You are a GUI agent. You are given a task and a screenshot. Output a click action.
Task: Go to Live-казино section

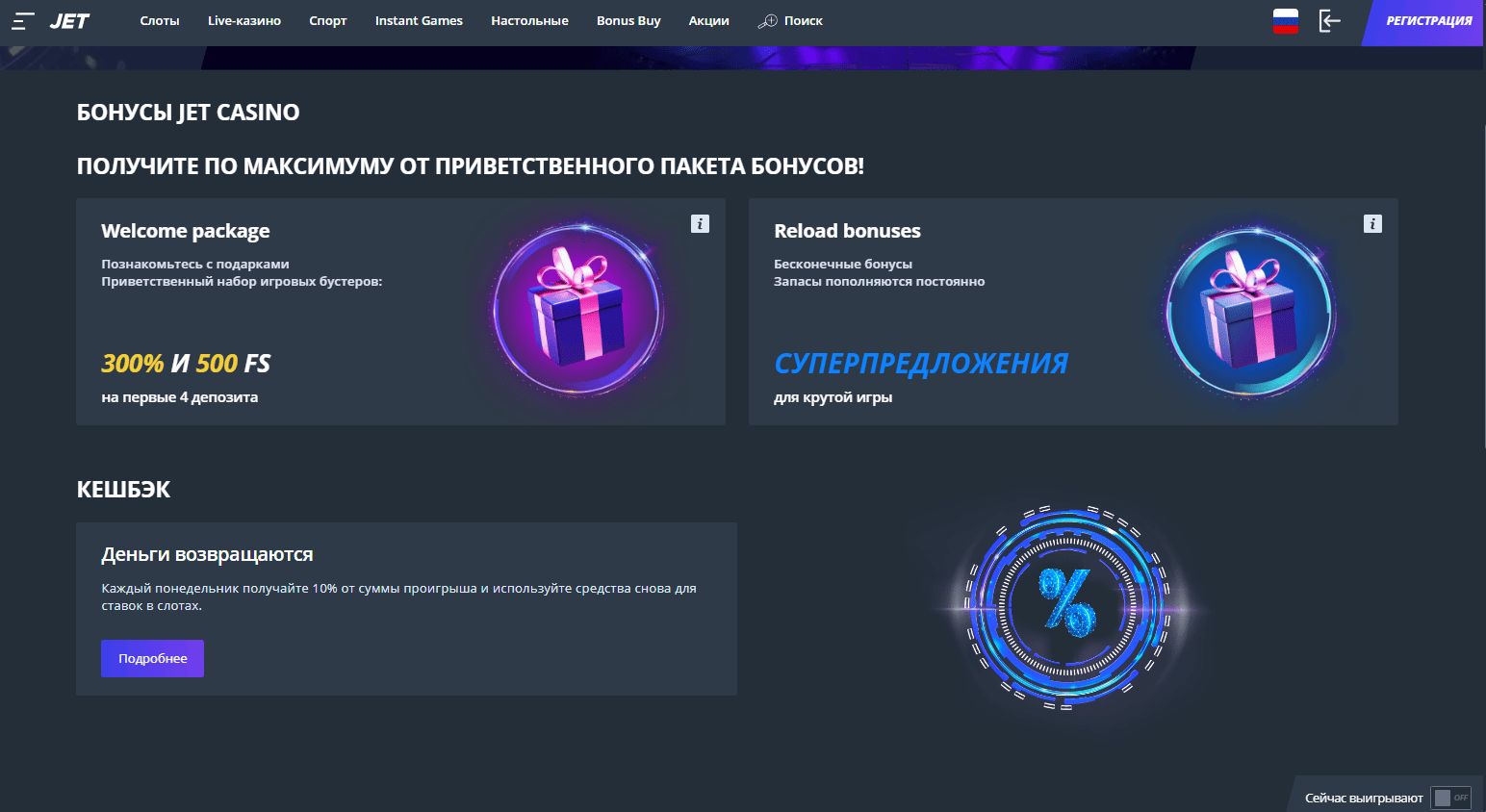tap(244, 20)
